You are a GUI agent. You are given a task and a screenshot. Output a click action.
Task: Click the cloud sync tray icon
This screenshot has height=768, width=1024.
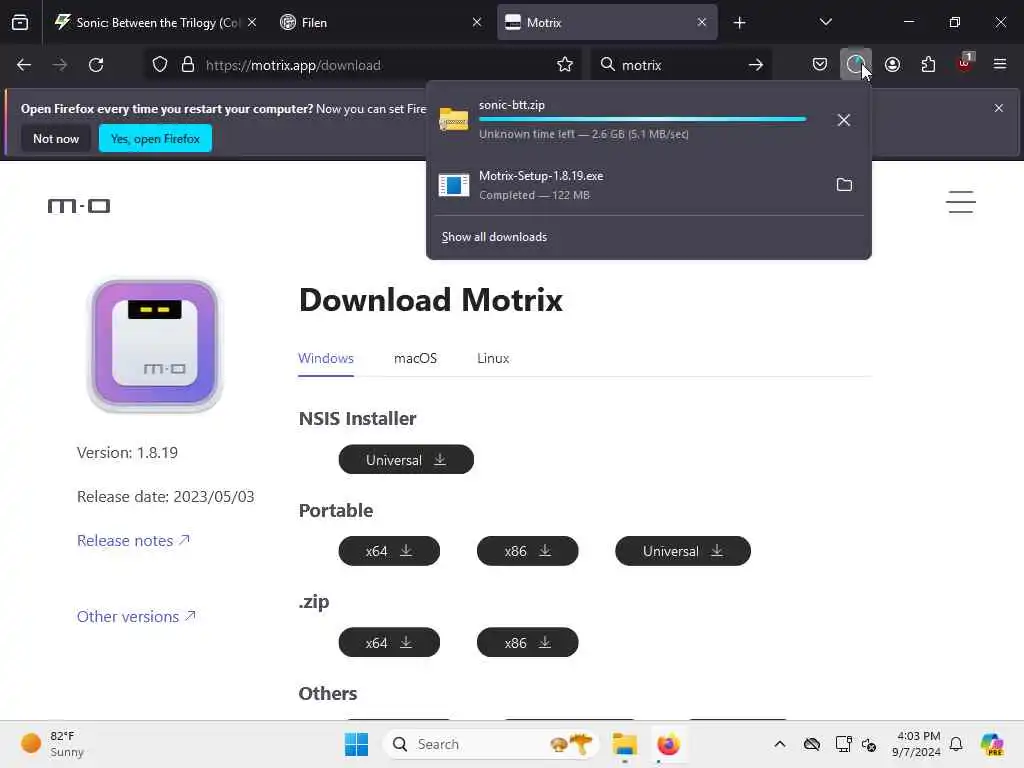[x=812, y=744]
